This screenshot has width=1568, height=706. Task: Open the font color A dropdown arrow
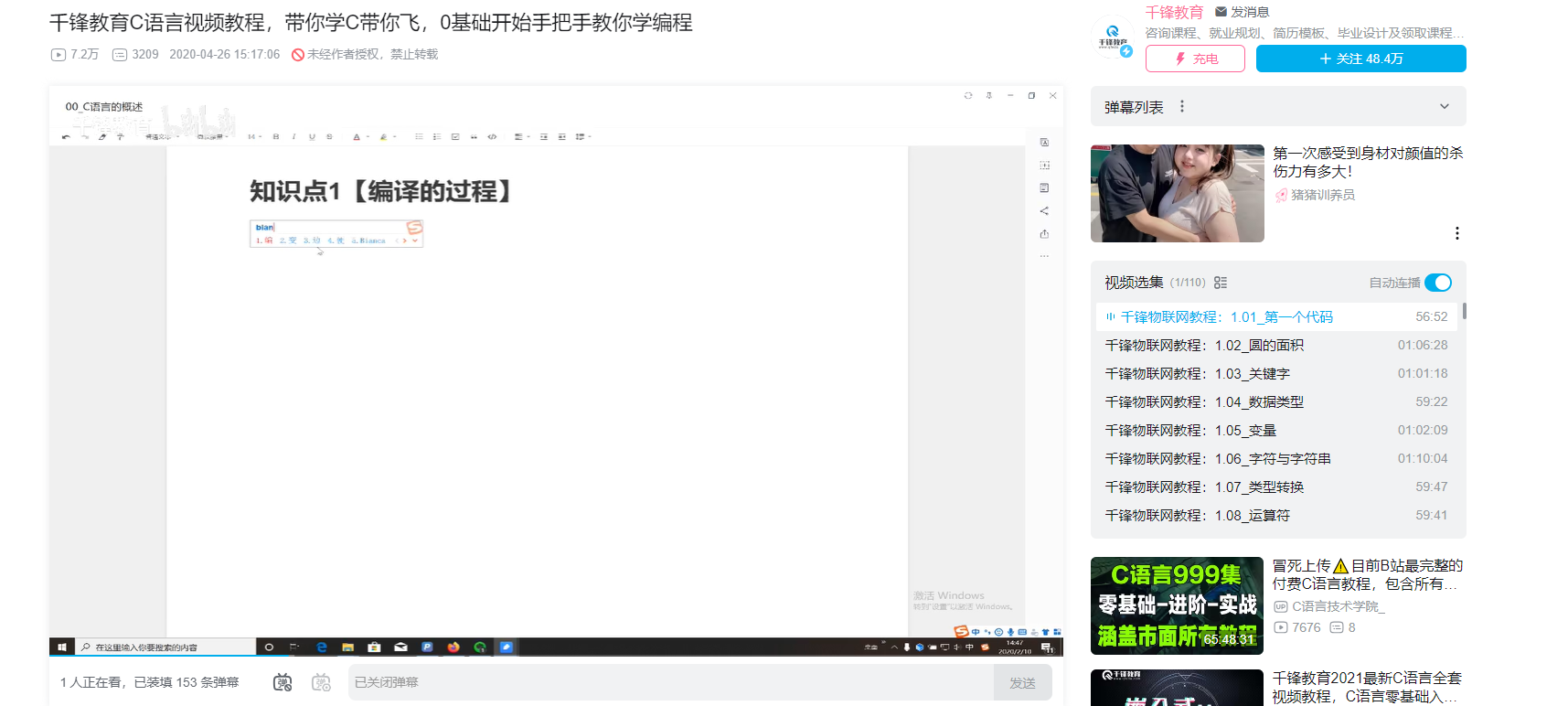point(368,137)
